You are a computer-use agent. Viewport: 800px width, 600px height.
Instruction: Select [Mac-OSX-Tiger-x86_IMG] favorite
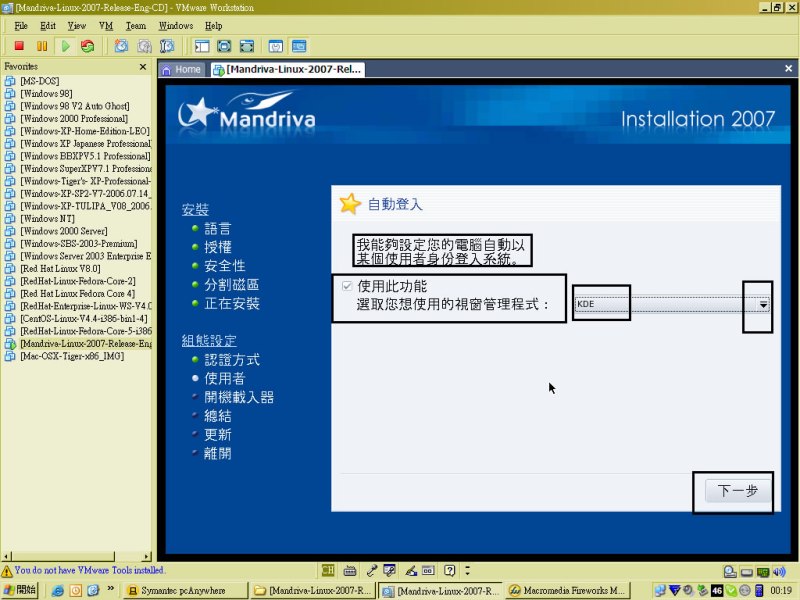click(72, 356)
